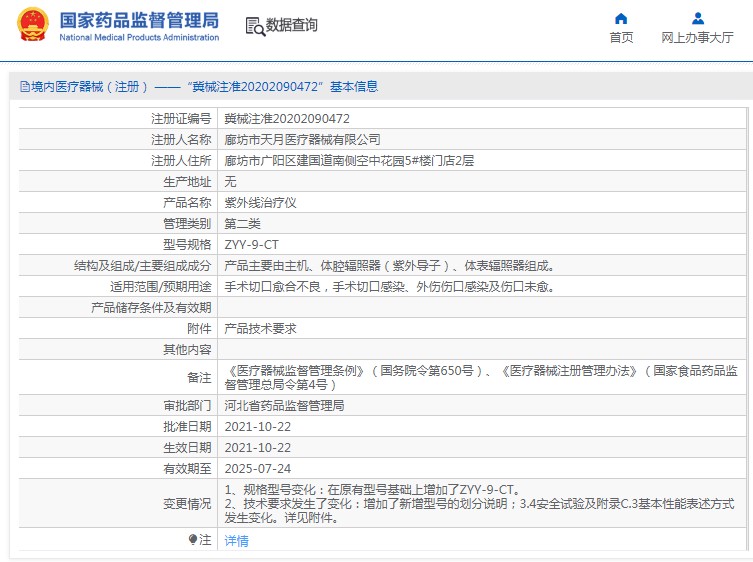Image resolution: width=753 pixels, height=562 pixels.
Task: Click the 备注 label
Action: tap(199, 378)
